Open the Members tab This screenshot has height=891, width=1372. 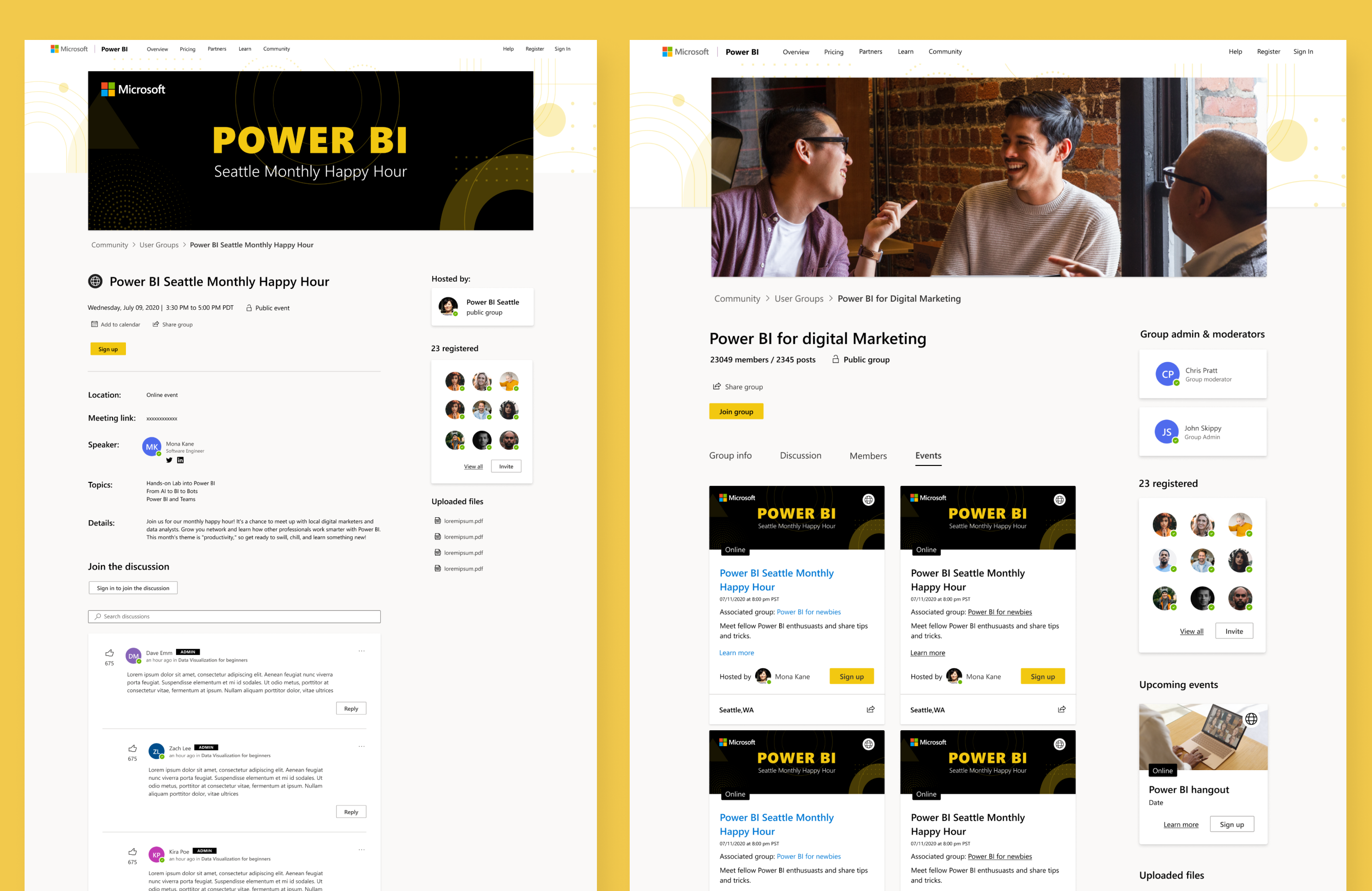pos(868,456)
